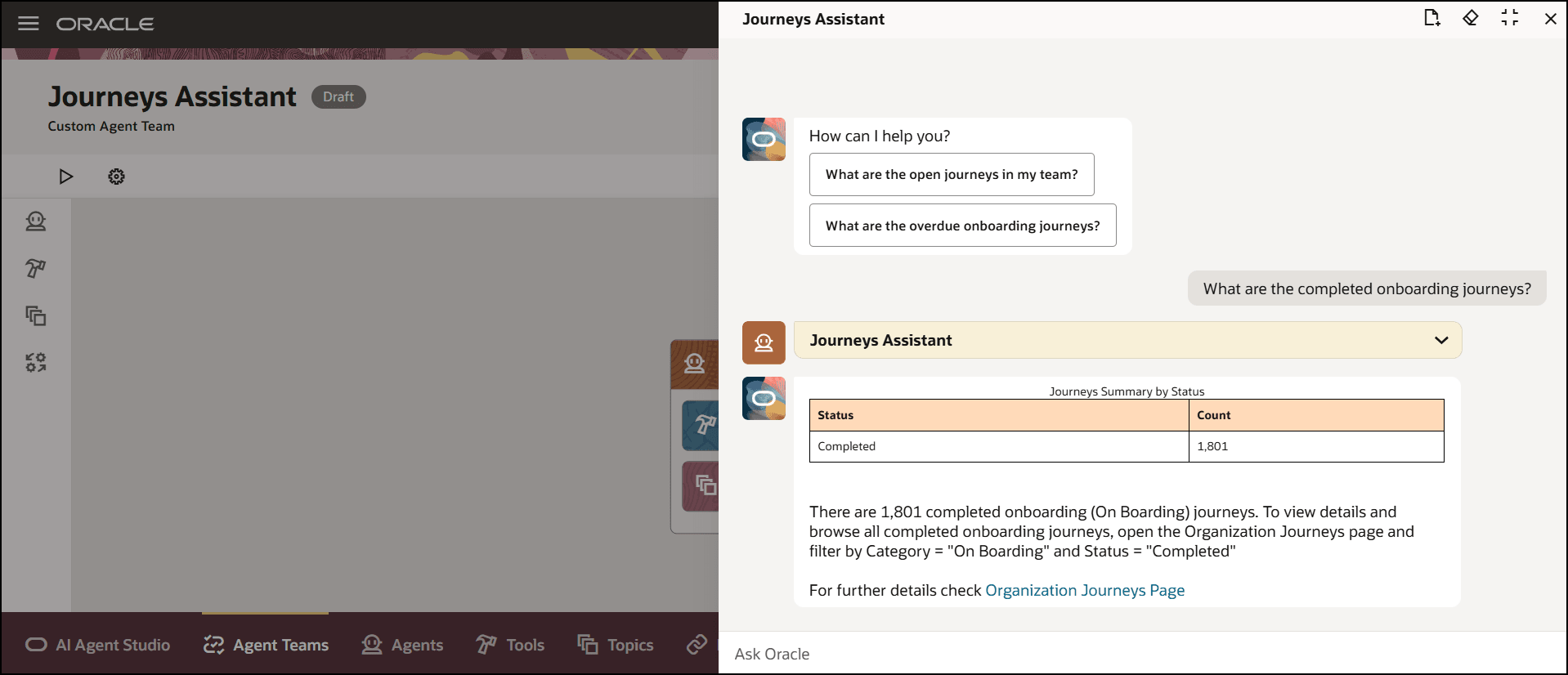Click the Journeys Assistant page title

point(172,96)
